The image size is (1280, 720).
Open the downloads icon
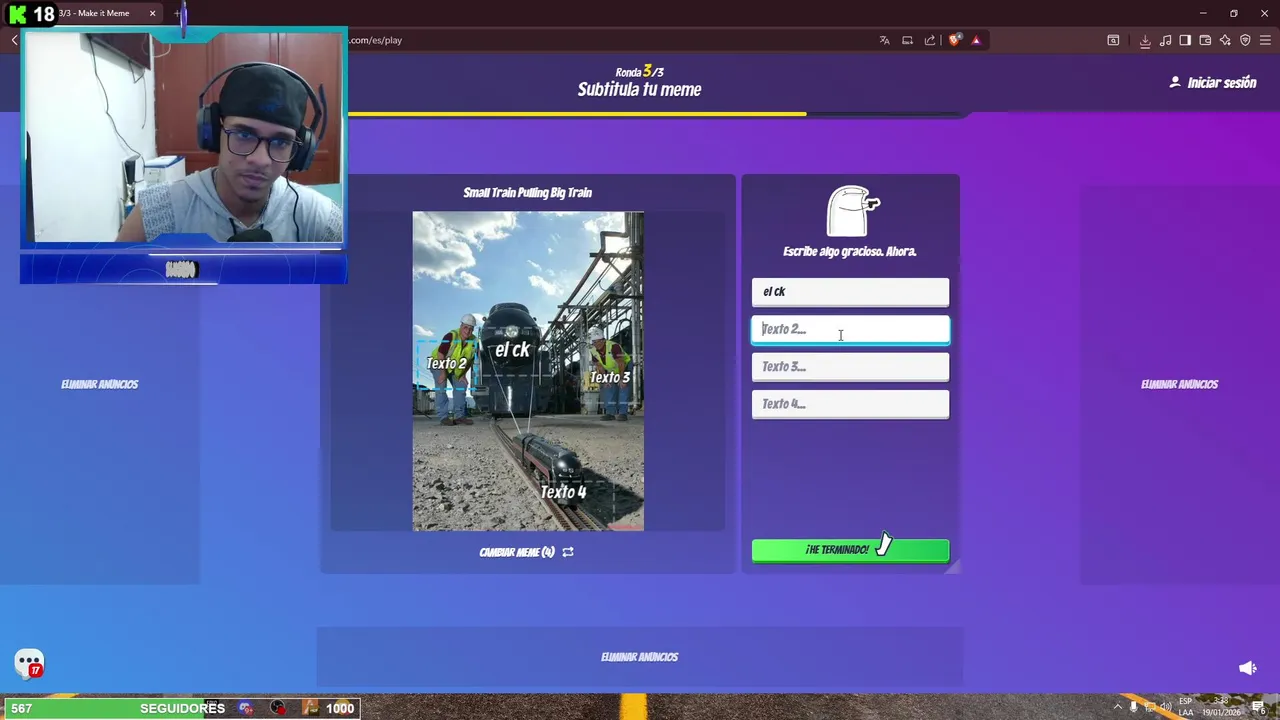pos(1145,40)
